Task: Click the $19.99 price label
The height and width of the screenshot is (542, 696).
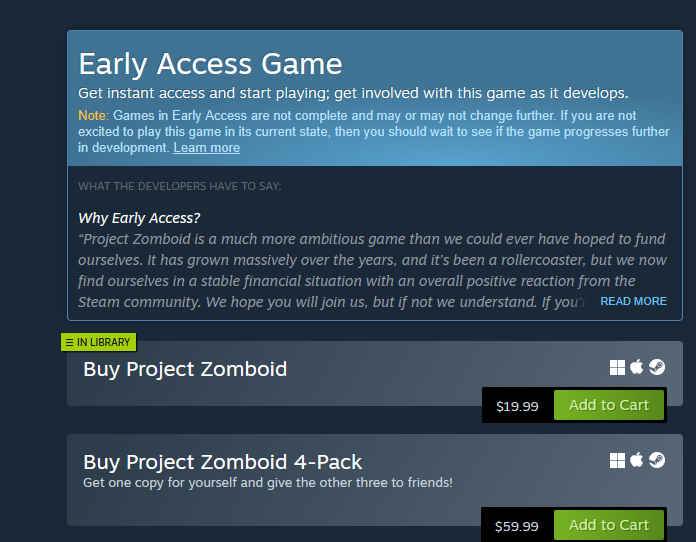Action: pos(517,406)
